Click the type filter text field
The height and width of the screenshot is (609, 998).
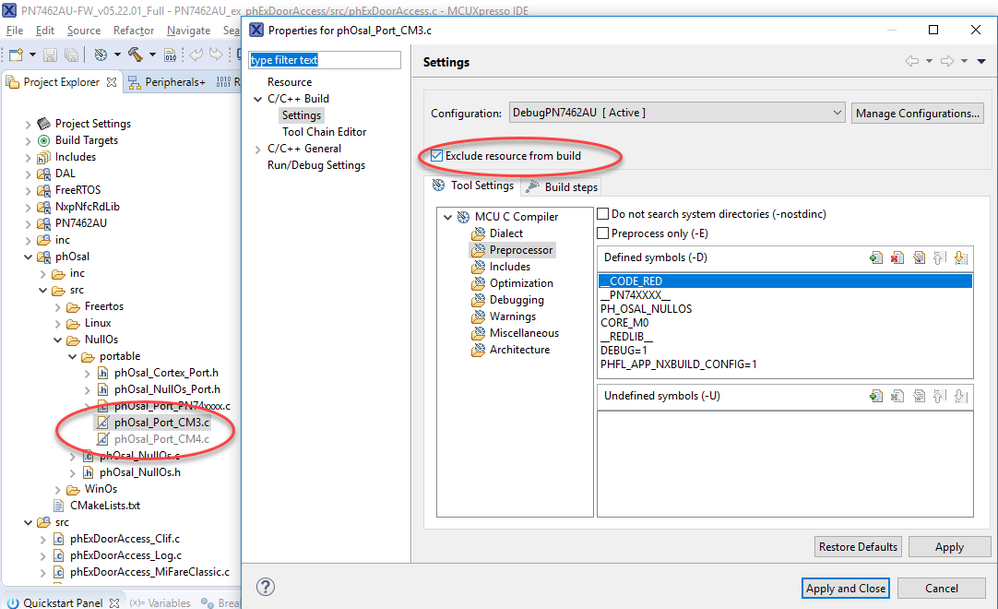coord(325,60)
